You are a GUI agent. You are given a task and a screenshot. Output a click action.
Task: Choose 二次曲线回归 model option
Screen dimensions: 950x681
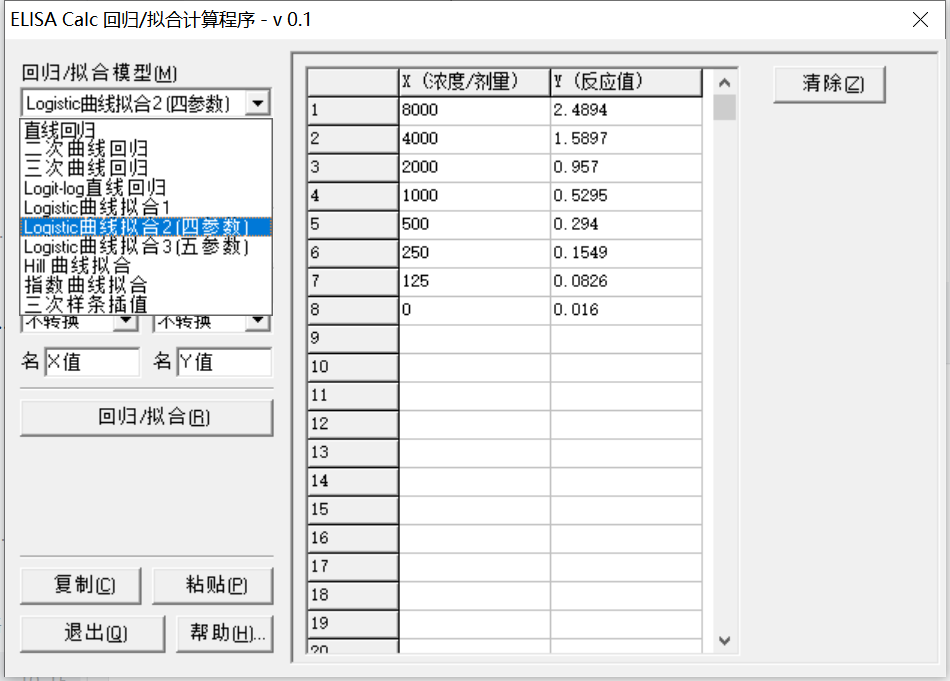point(146,148)
